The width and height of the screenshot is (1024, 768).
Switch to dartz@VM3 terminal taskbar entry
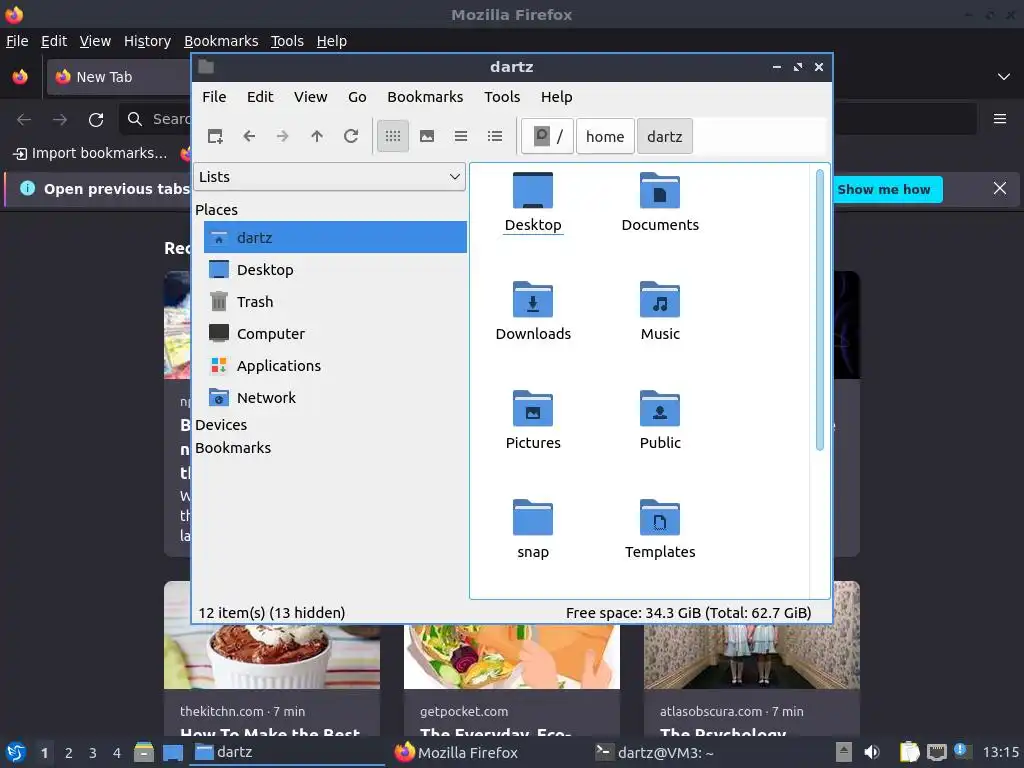tap(655, 752)
